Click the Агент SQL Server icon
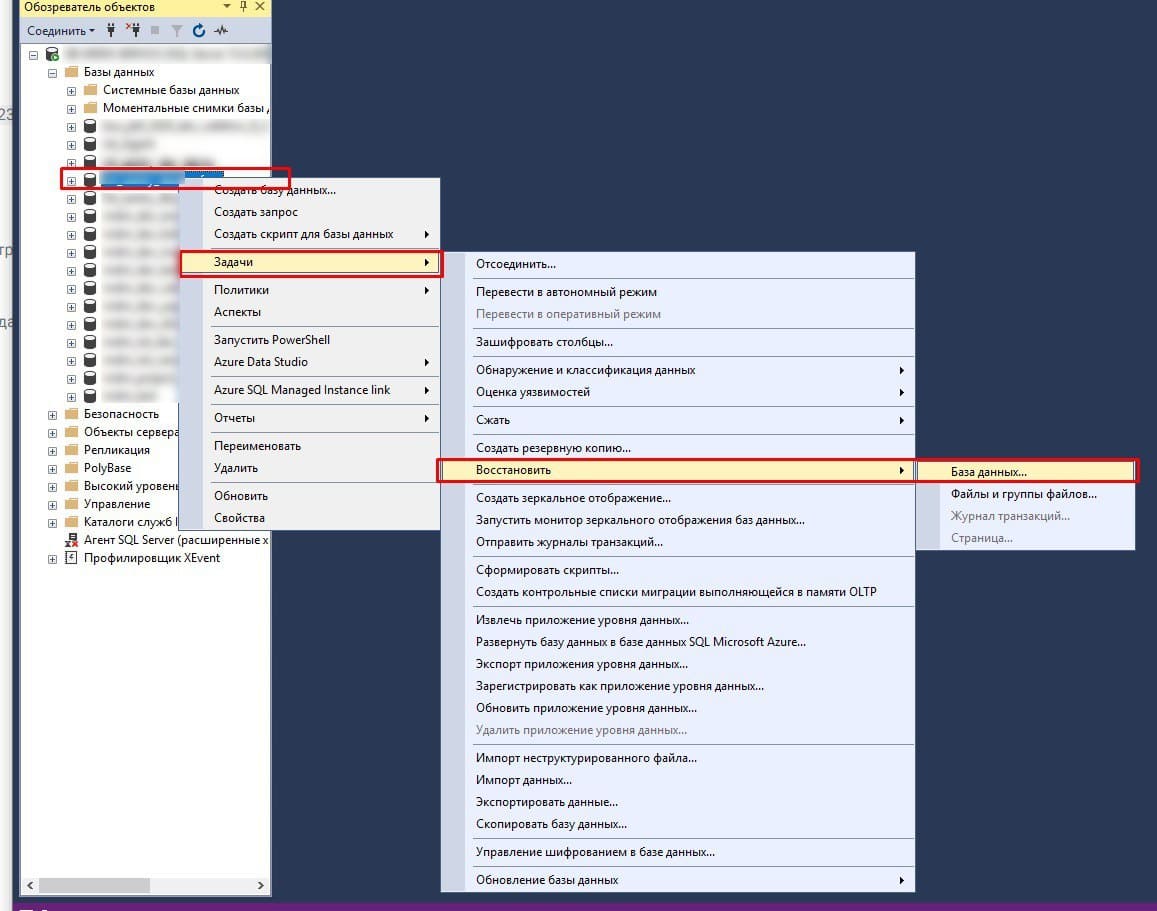Screen dimensions: 1157x911 [x=71, y=540]
